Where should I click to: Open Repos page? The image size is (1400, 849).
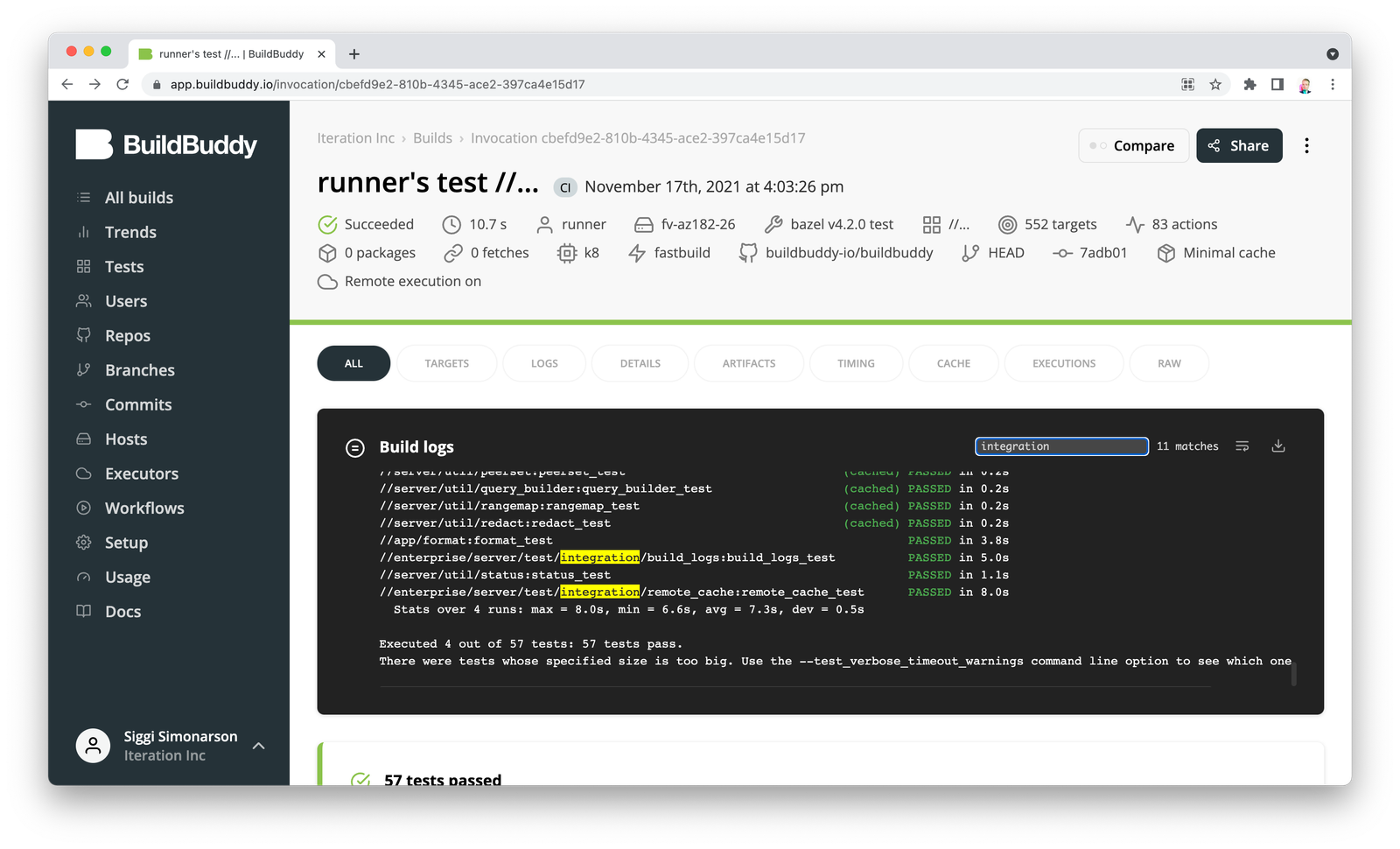128,336
